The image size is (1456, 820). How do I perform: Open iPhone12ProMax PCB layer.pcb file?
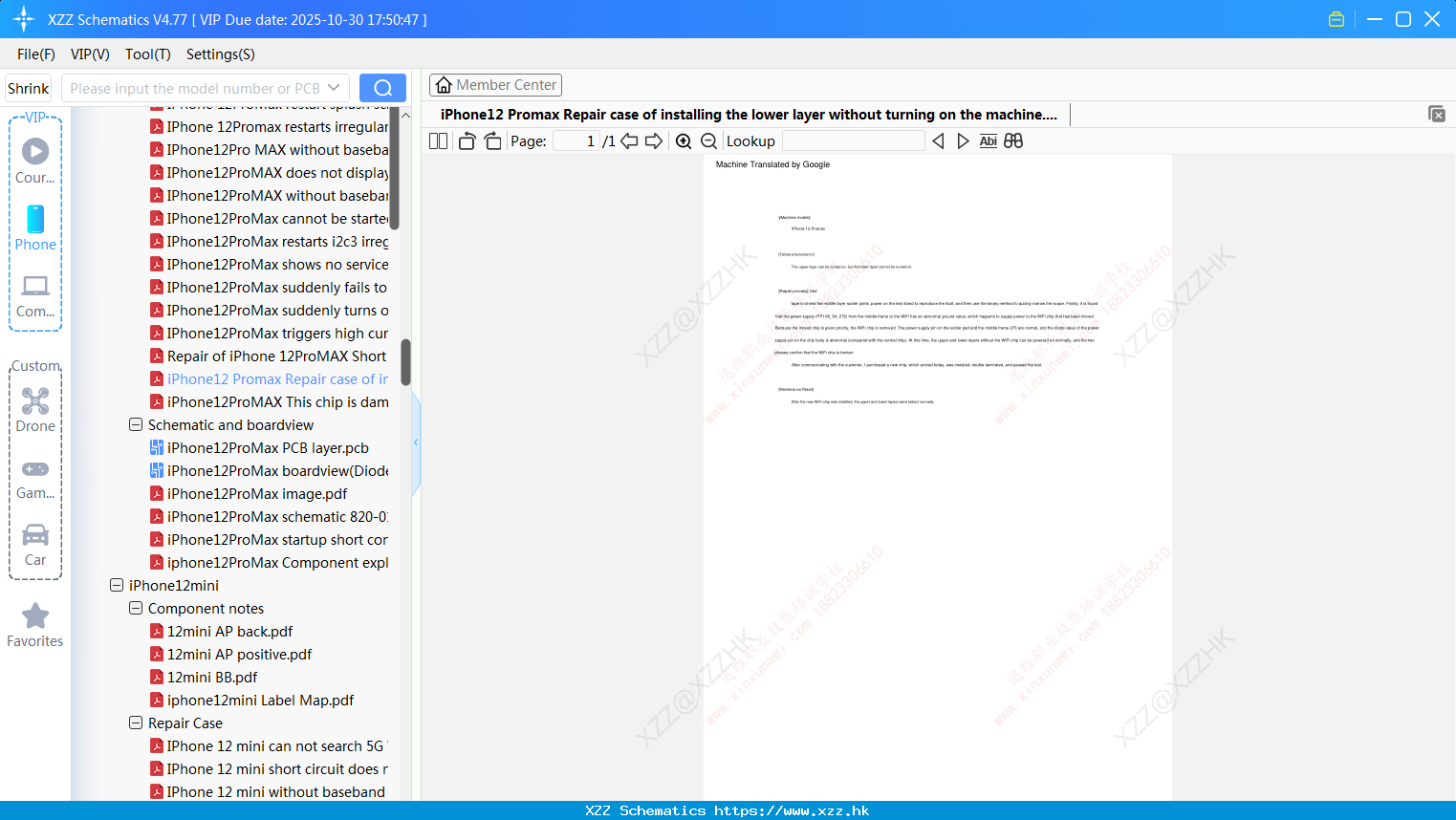tap(268, 447)
